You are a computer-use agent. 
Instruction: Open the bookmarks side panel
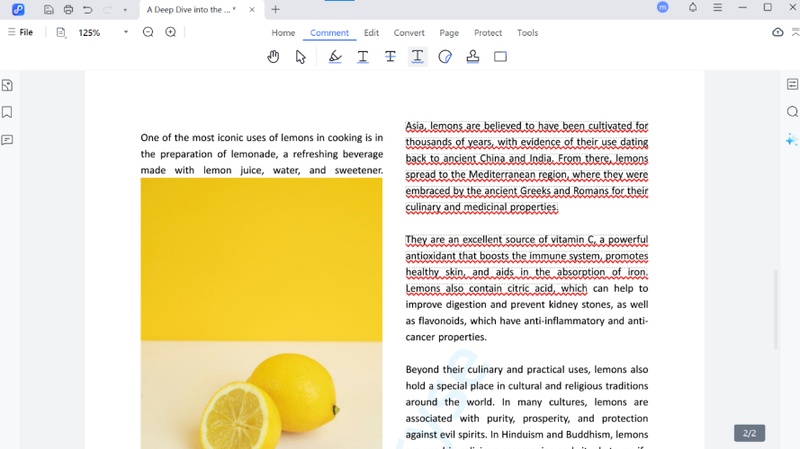click(7, 112)
